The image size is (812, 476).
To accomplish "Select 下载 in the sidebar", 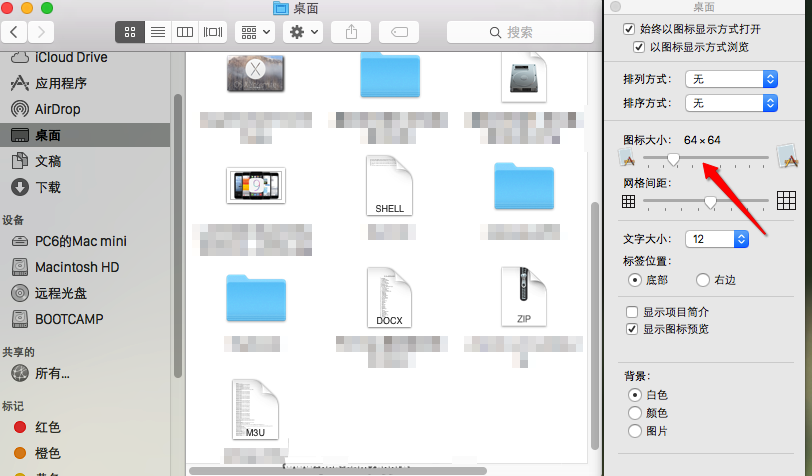I will pos(48,187).
